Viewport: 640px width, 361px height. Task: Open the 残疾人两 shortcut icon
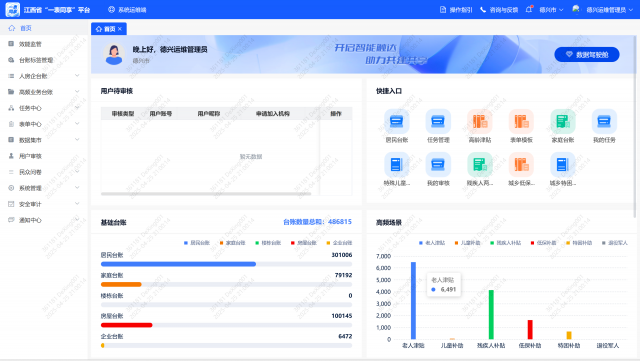[480, 165]
